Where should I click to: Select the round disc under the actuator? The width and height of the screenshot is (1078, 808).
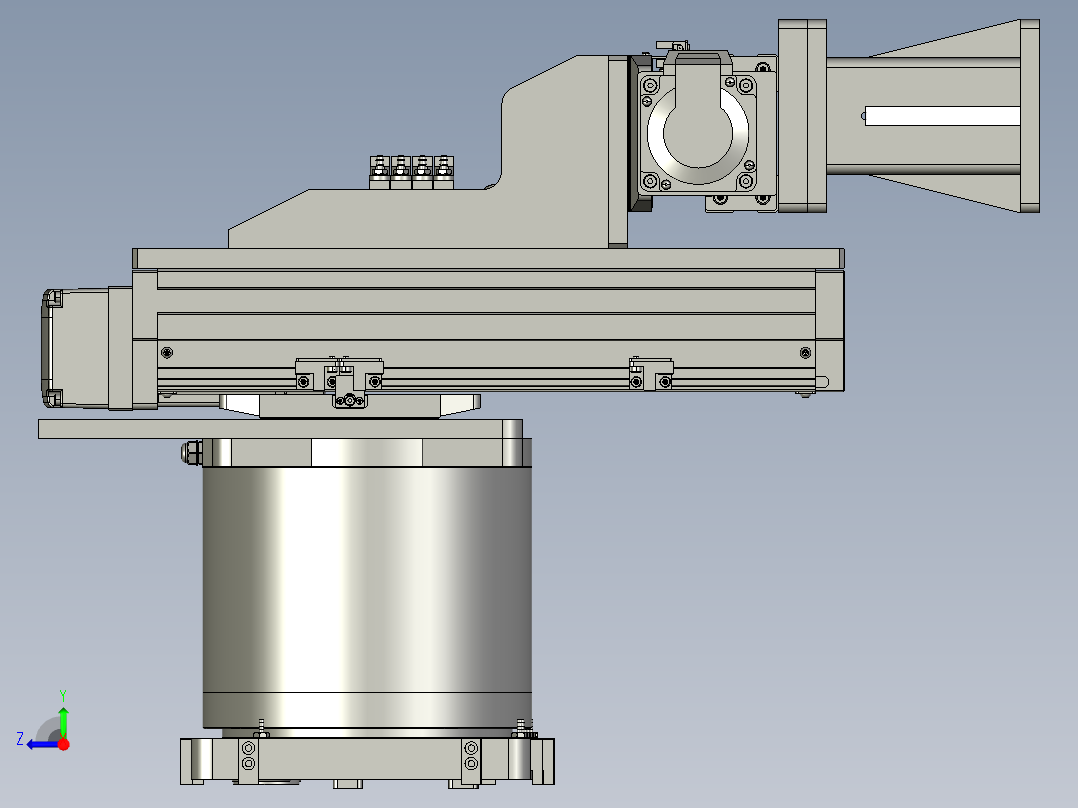tap(350, 405)
